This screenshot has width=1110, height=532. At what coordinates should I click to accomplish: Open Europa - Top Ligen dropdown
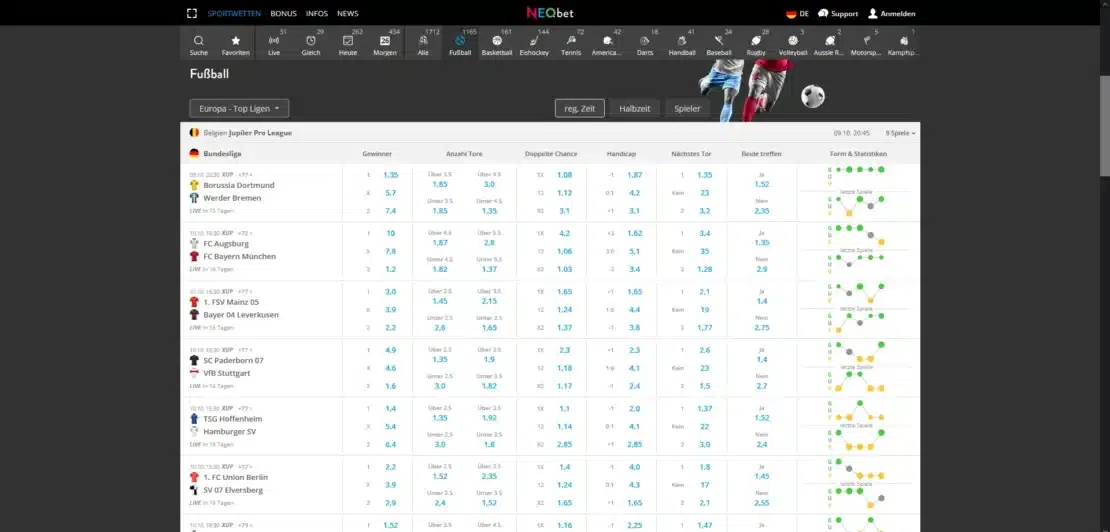(239, 108)
